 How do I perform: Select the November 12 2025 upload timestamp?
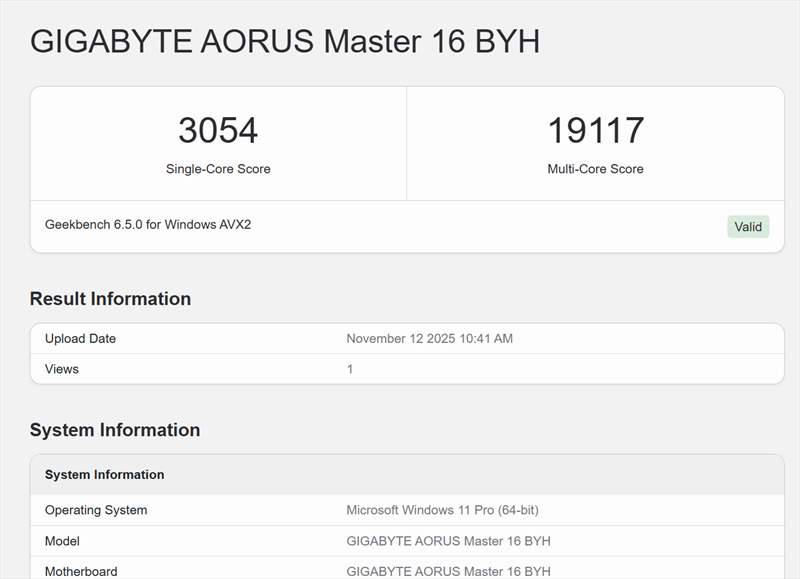(x=429, y=339)
